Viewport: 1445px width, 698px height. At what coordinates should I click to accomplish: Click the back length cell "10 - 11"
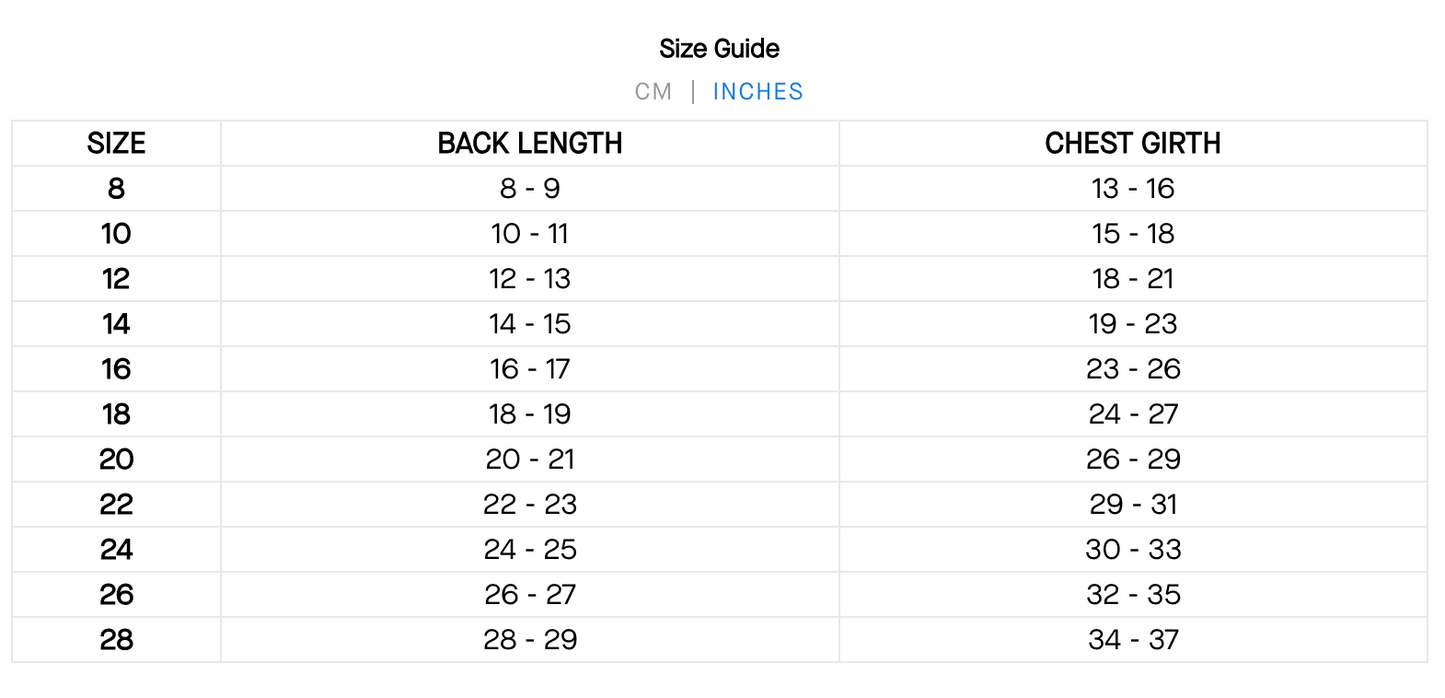[530, 234]
